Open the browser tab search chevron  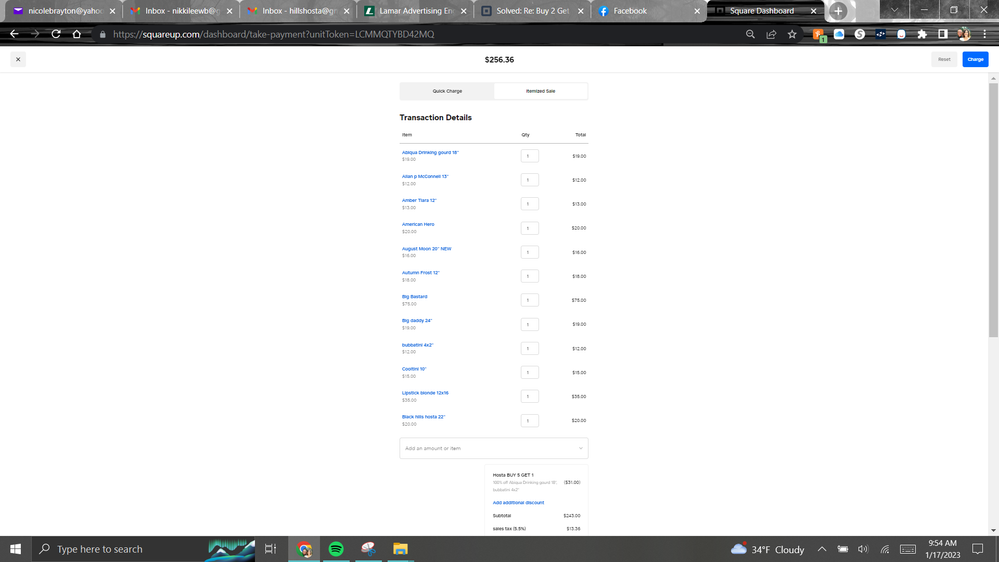[894, 11]
